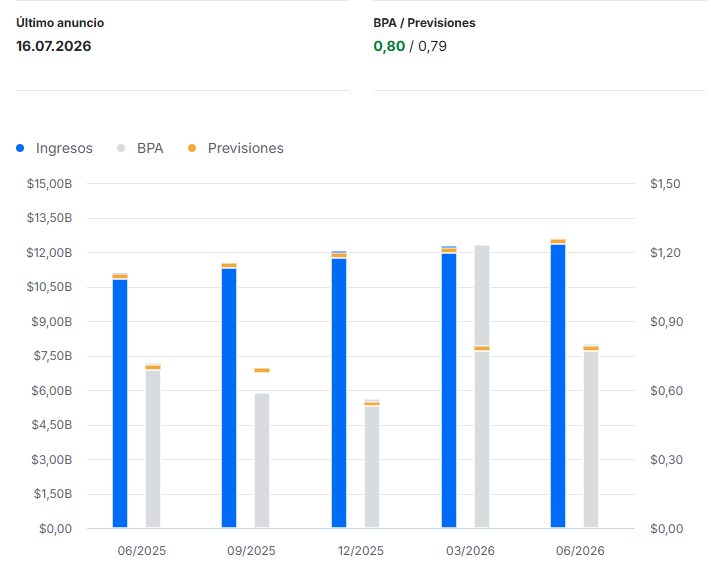Toggle the Ingresos legend item
Screen dimensions: 711x570
point(54,148)
